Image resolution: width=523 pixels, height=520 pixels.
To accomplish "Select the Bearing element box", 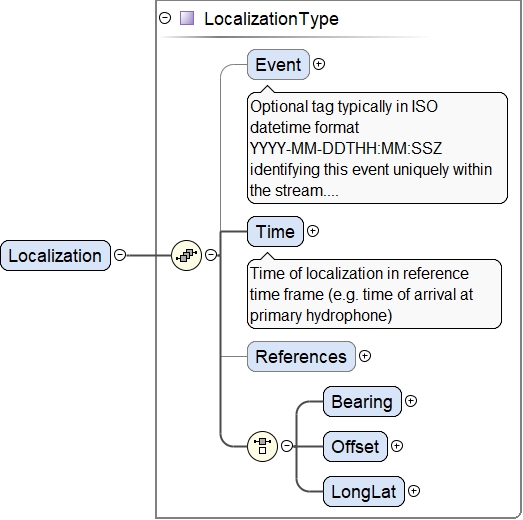I will coord(362,402).
